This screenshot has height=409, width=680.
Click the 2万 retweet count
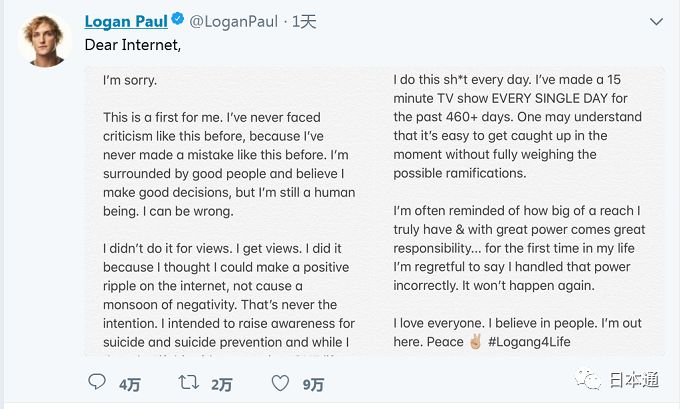220,382
